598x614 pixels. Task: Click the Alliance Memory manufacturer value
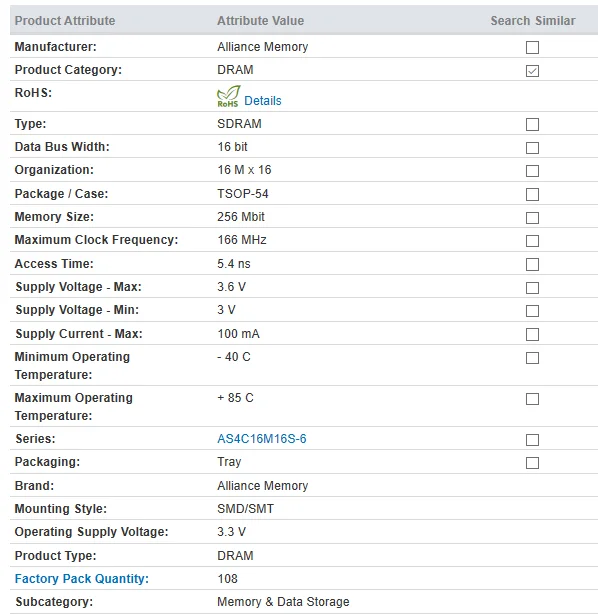click(262, 47)
